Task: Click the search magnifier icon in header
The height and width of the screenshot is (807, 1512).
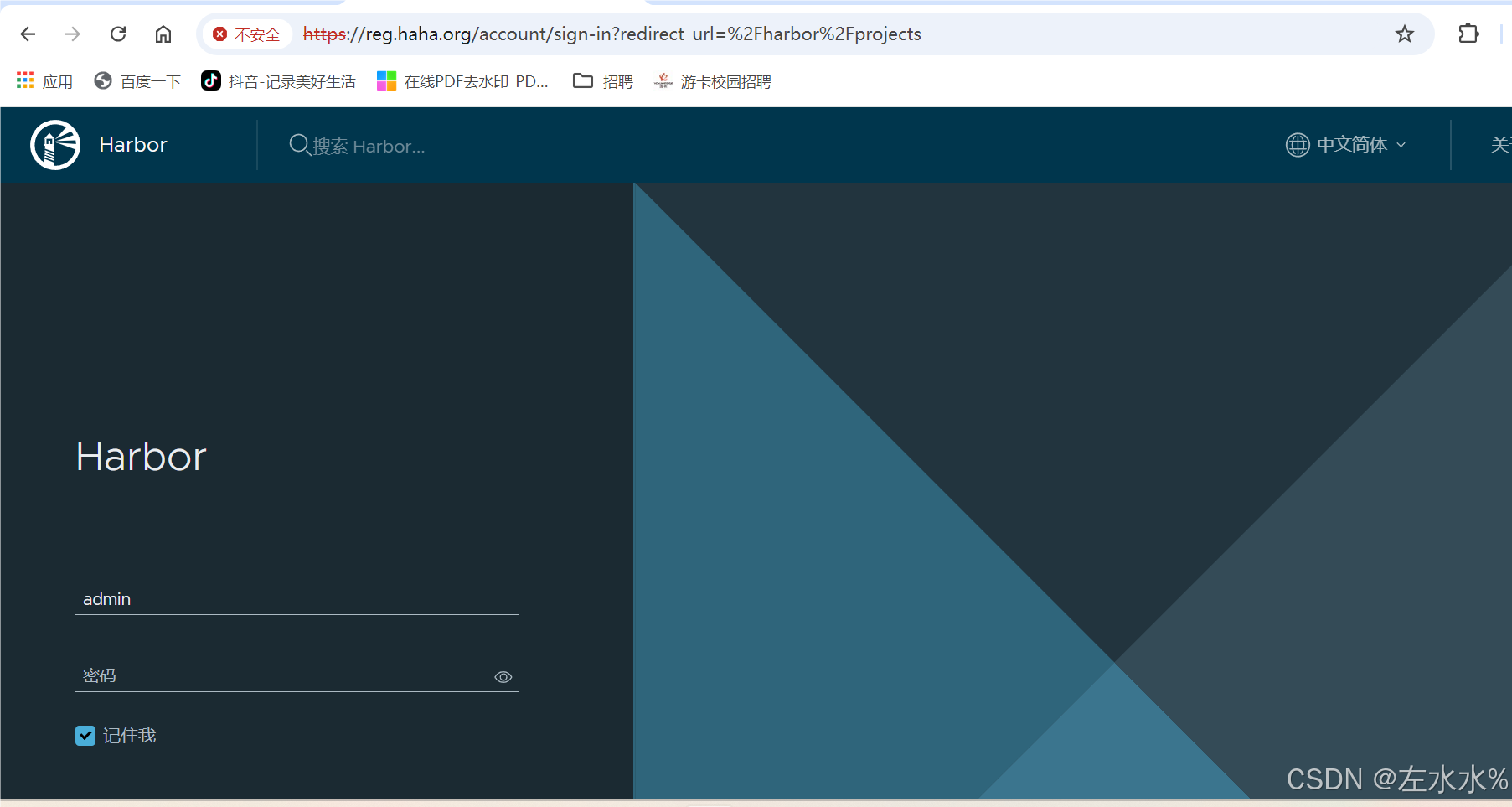Action: point(299,145)
